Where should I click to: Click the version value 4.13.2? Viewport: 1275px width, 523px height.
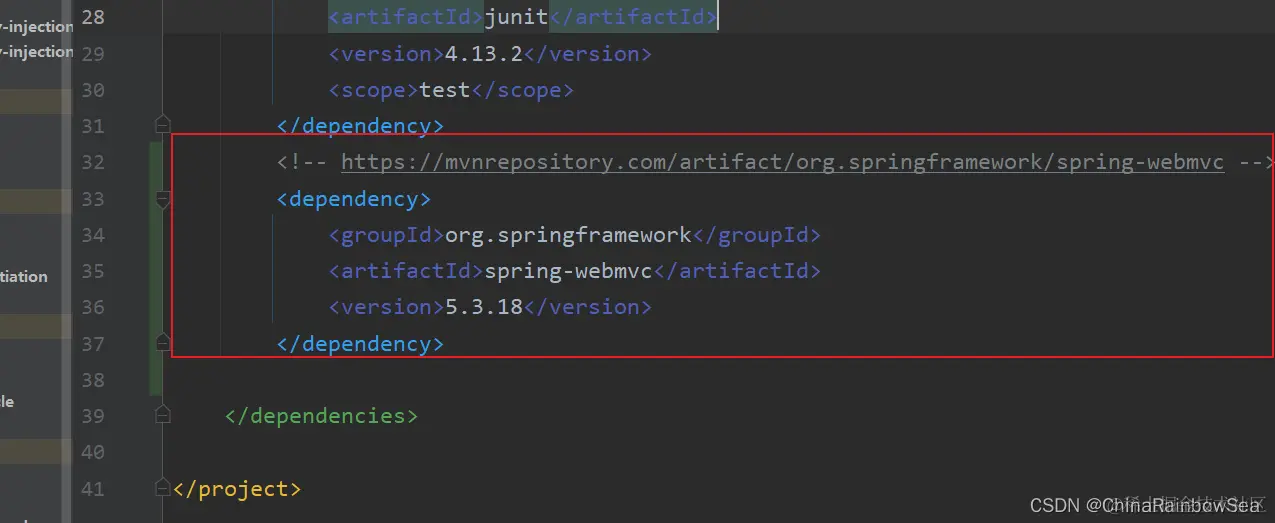coord(483,54)
